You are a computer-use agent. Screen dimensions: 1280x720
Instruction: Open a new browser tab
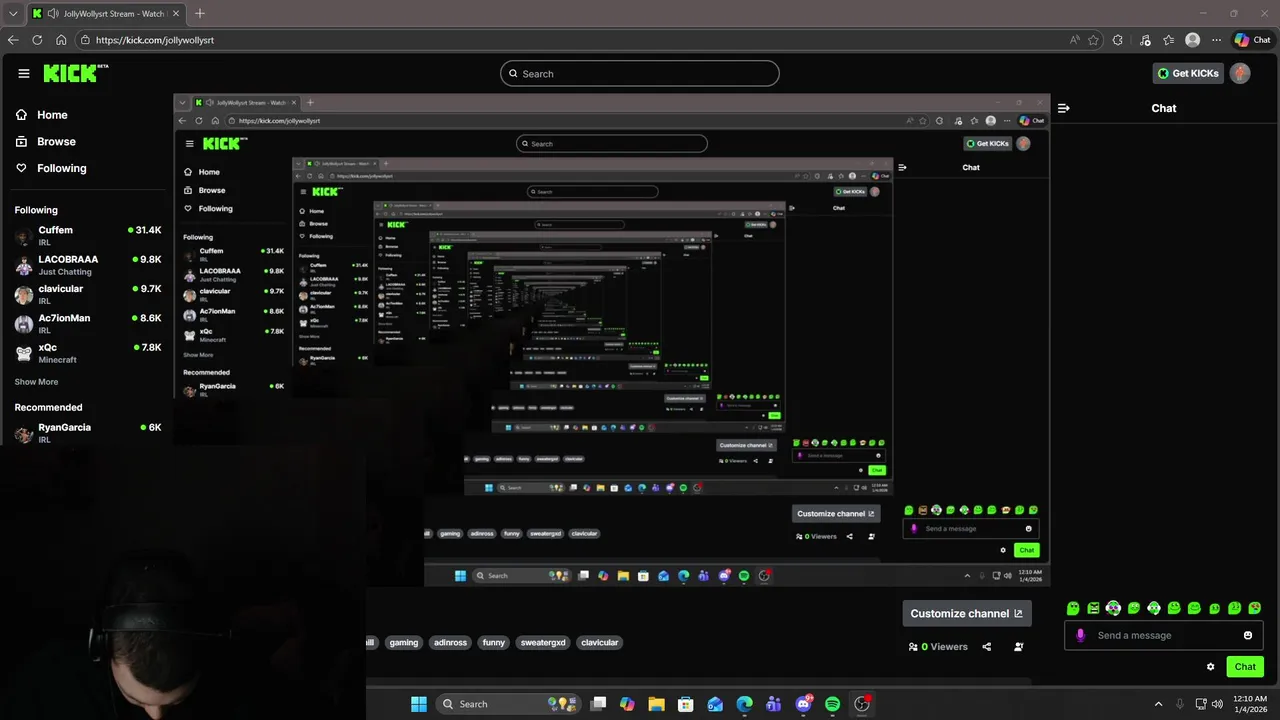pos(200,14)
